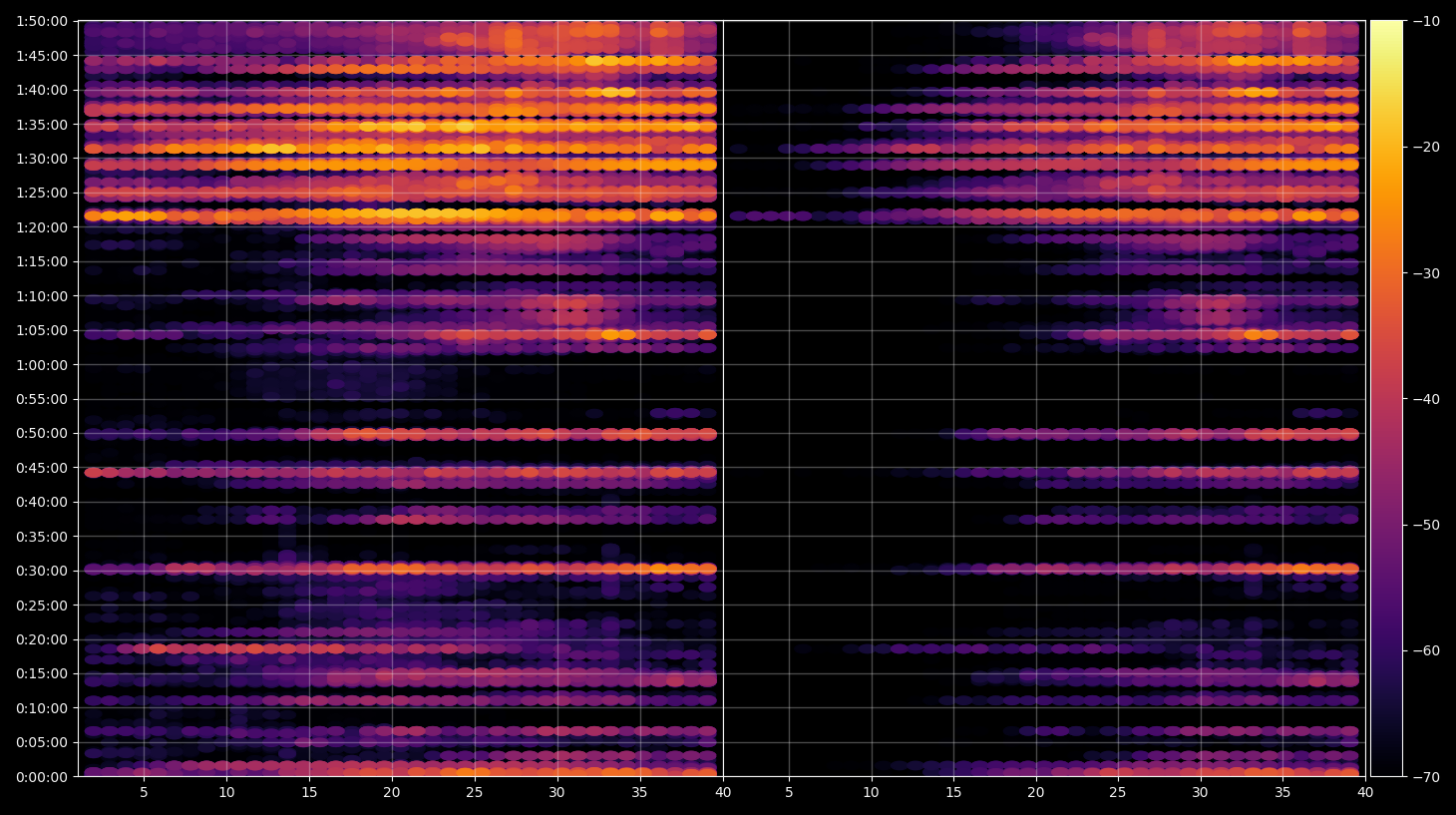Click the 0:15:00 time axis label

pyautogui.click(x=42, y=673)
